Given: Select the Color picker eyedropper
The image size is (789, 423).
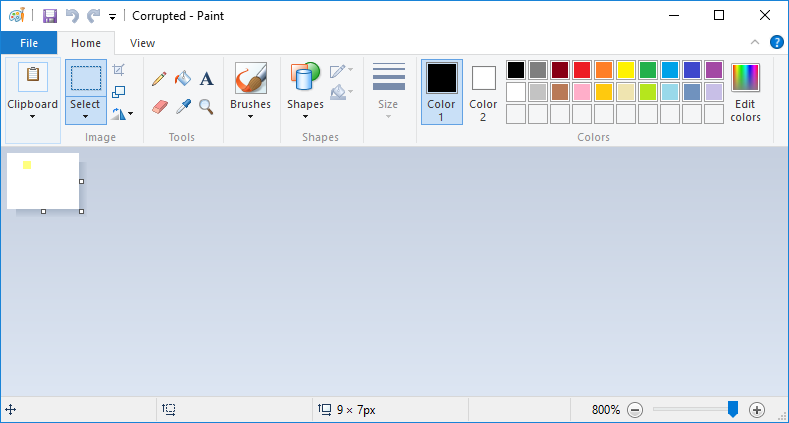Looking at the screenshot, I should point(183,107).
